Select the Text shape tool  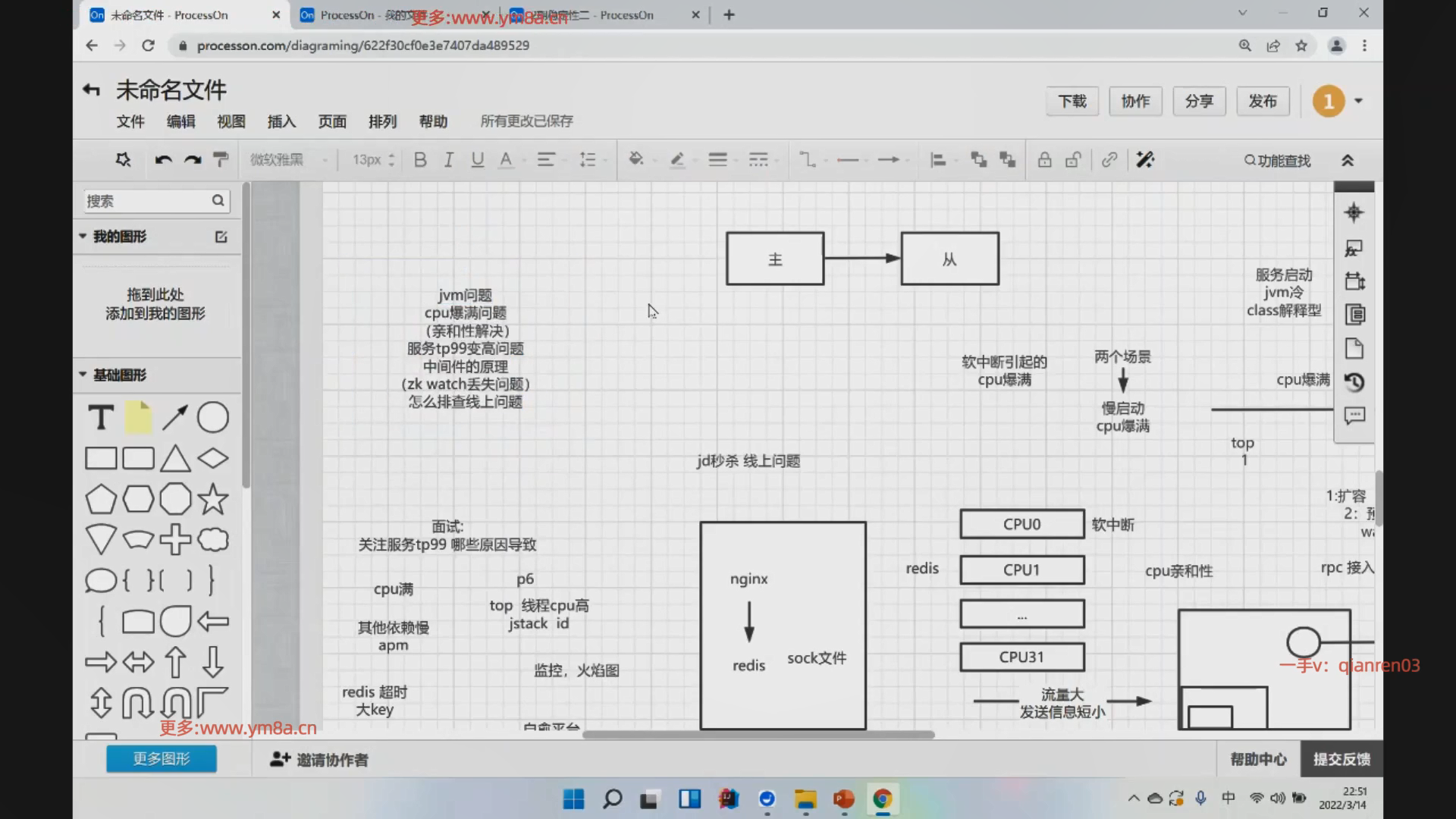[x=101, y=418]
